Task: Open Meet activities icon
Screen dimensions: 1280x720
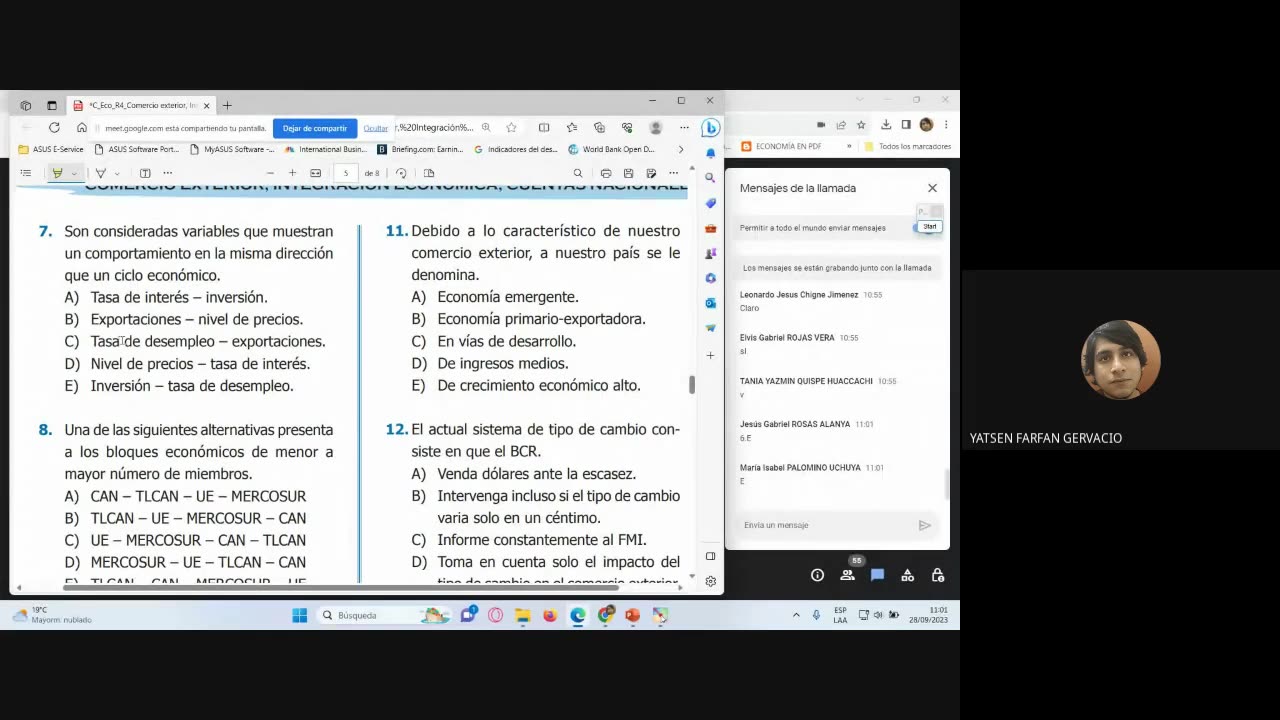Action: [907, 575]
